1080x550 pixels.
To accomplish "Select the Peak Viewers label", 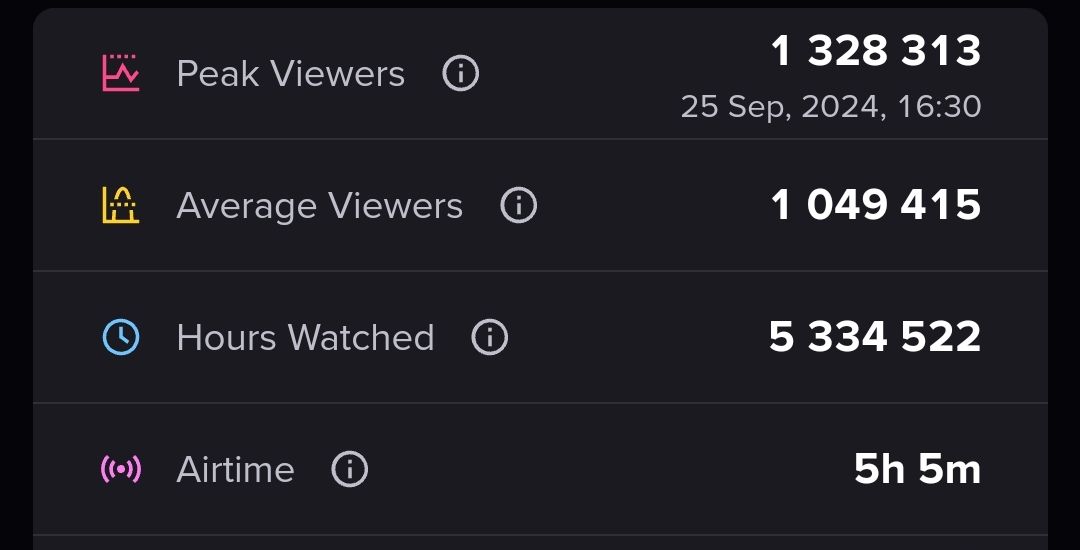I will pyautogui.click(x=290, y=74).
